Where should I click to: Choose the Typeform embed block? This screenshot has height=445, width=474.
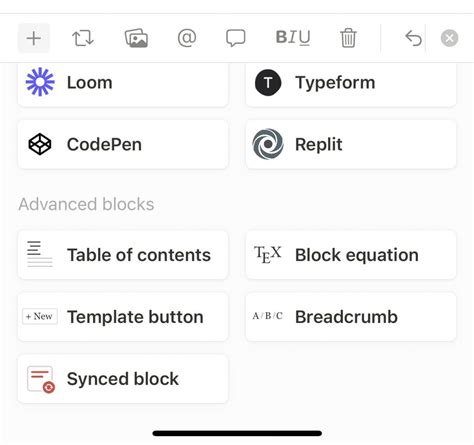click(351, 83)
